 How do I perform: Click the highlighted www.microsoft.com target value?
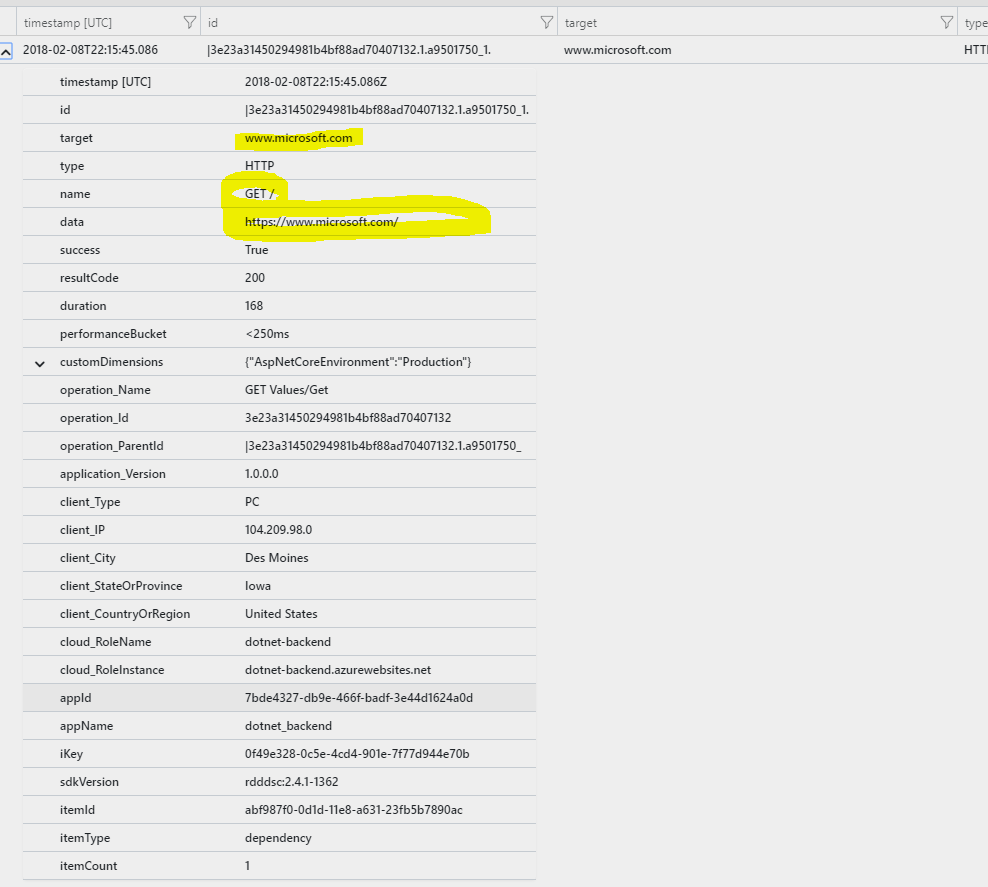pyautogui.click(x=298, y=137)
